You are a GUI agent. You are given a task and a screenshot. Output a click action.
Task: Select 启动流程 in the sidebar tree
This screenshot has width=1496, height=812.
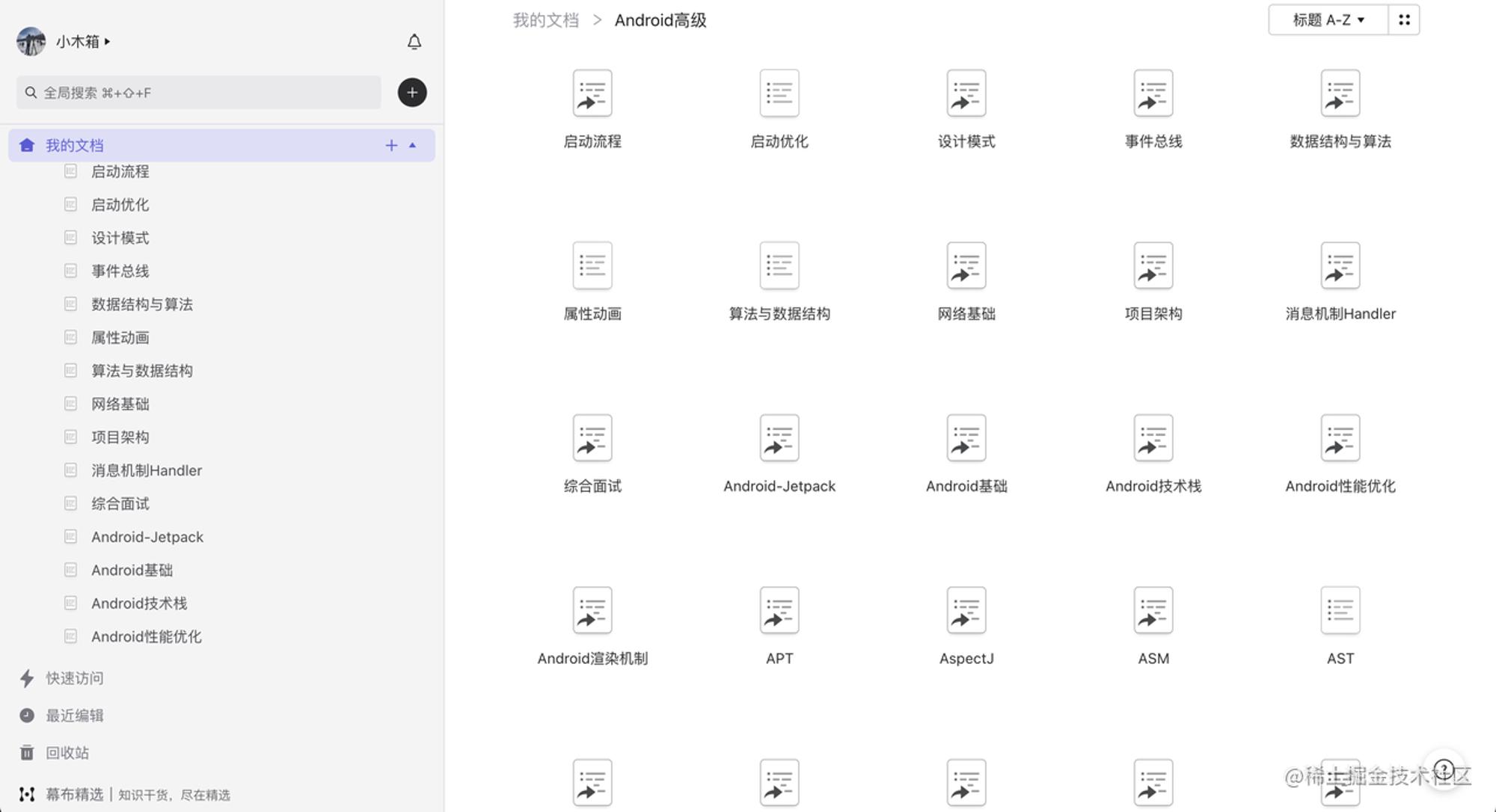pyautogui.click(x=120, y=172)
